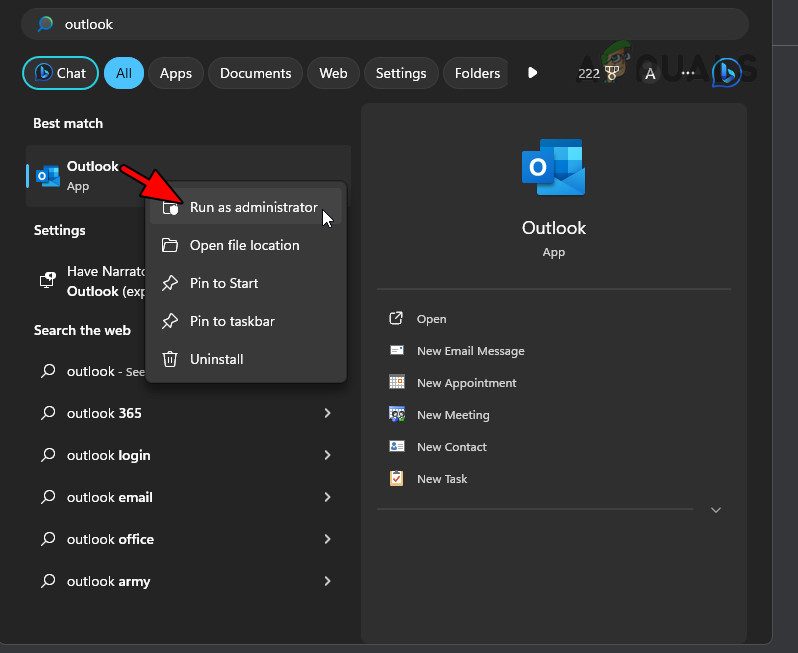This screenshot has width=798, height=653.
Task: Open the Chat filter tab
Action: click(60, 73)
